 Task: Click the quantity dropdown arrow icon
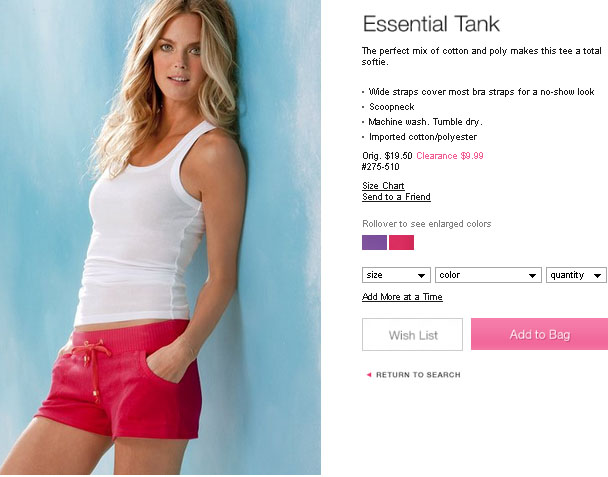coord(598,276)
